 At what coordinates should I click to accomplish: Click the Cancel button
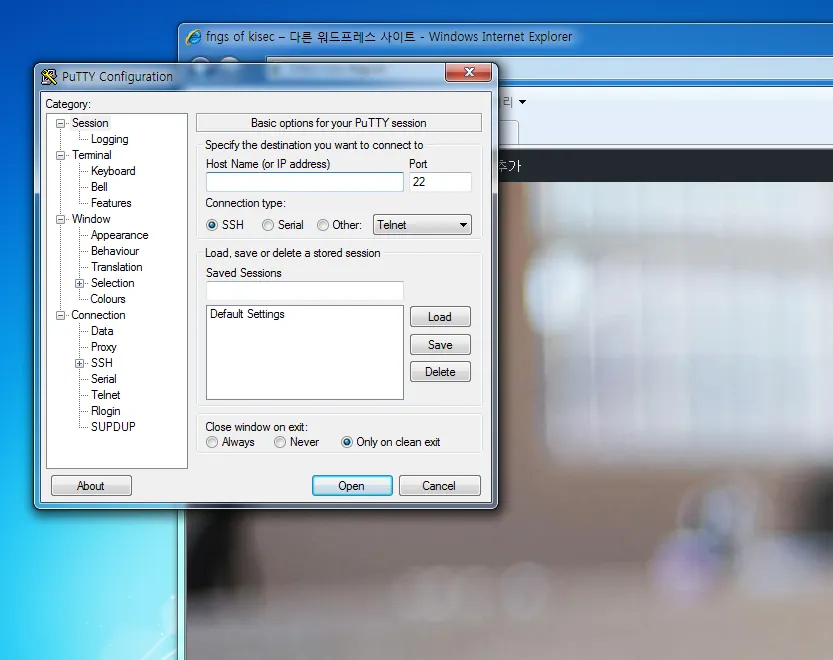coord(439,486)
